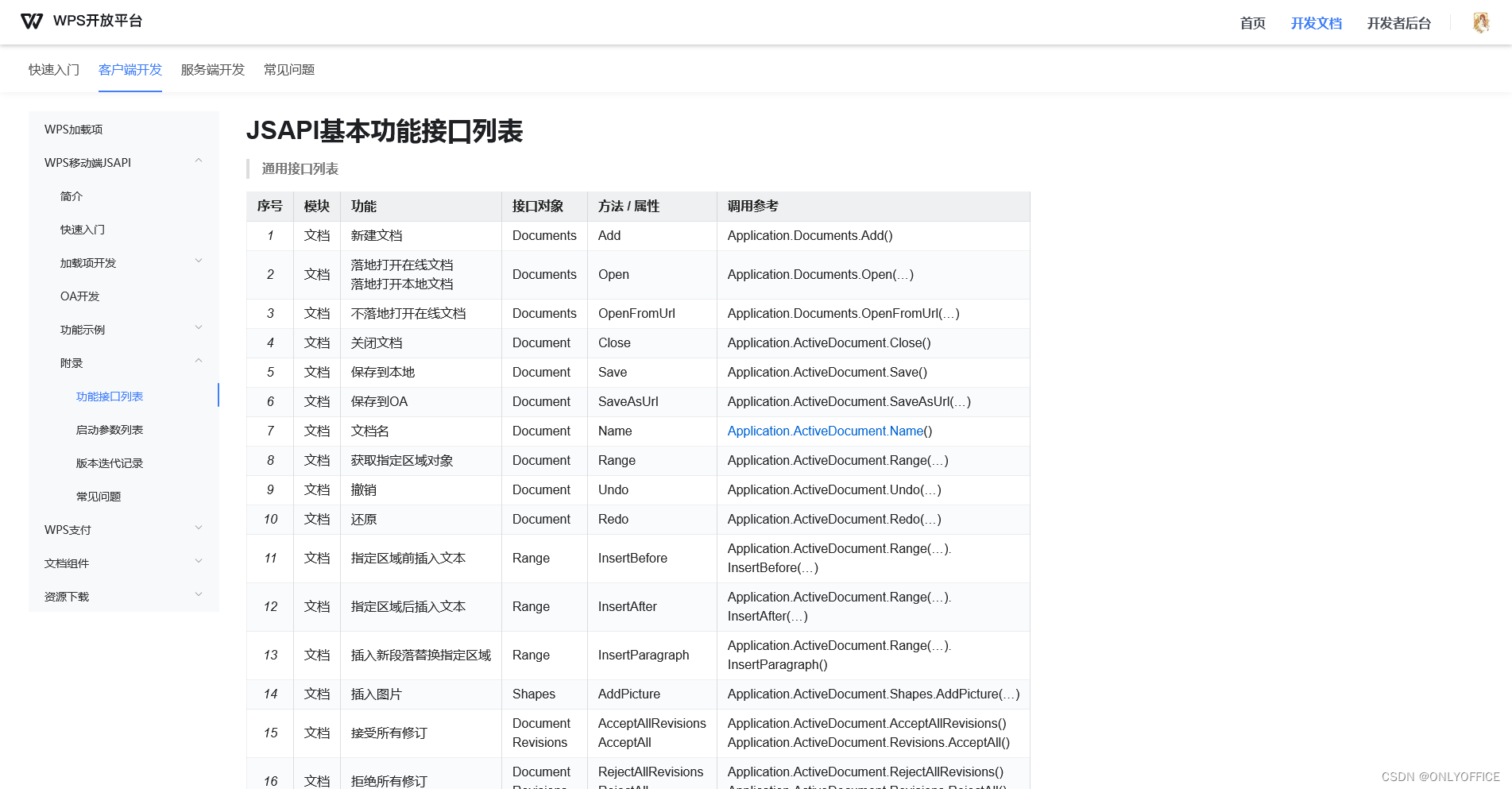Viewport: 1512px width, 789px height.
Task: Switch to the 快速入门 top tab
Action: tap(54, 70)
